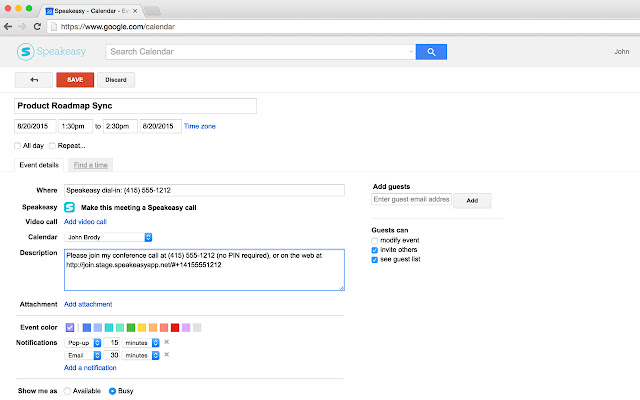This screenshot has width=640, height=400.
Task: Click the Where location field
Action: click(204, 190)
